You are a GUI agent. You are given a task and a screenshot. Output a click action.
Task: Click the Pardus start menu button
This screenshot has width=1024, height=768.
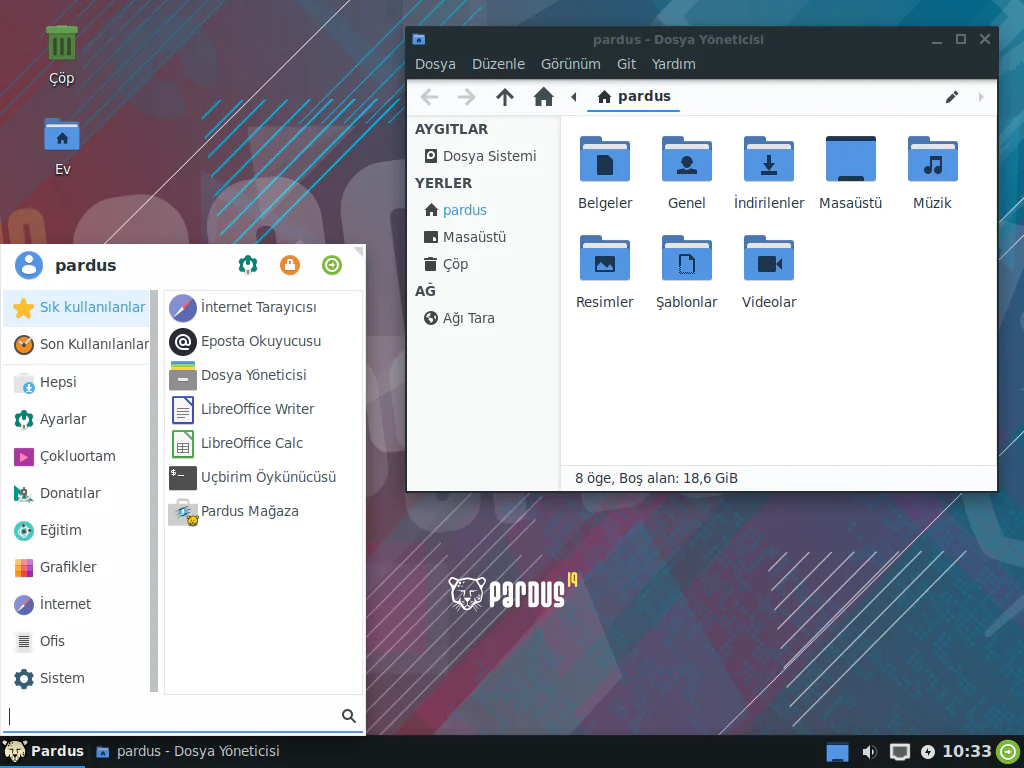pos(44,751)
